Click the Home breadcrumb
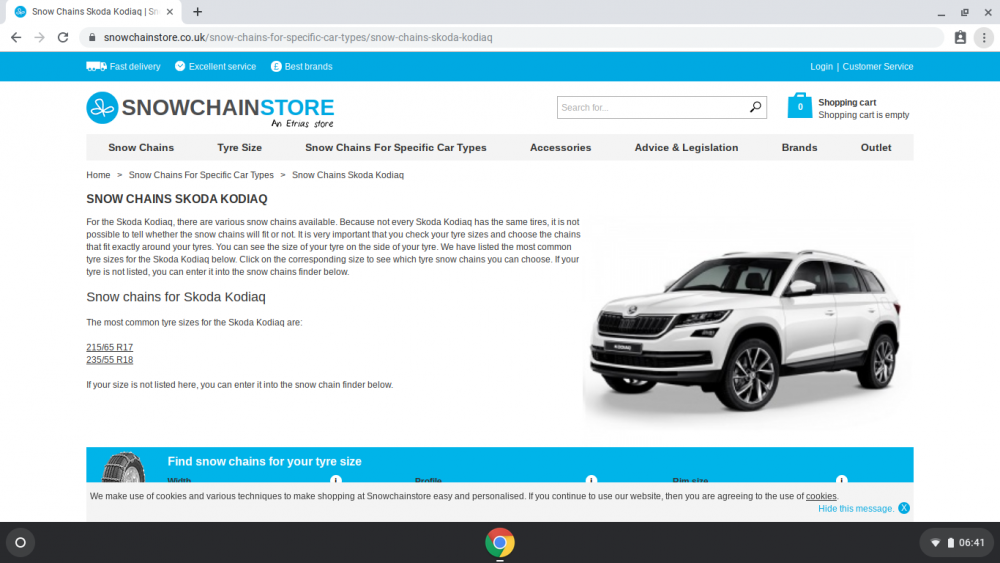 (x=98, y=175)
